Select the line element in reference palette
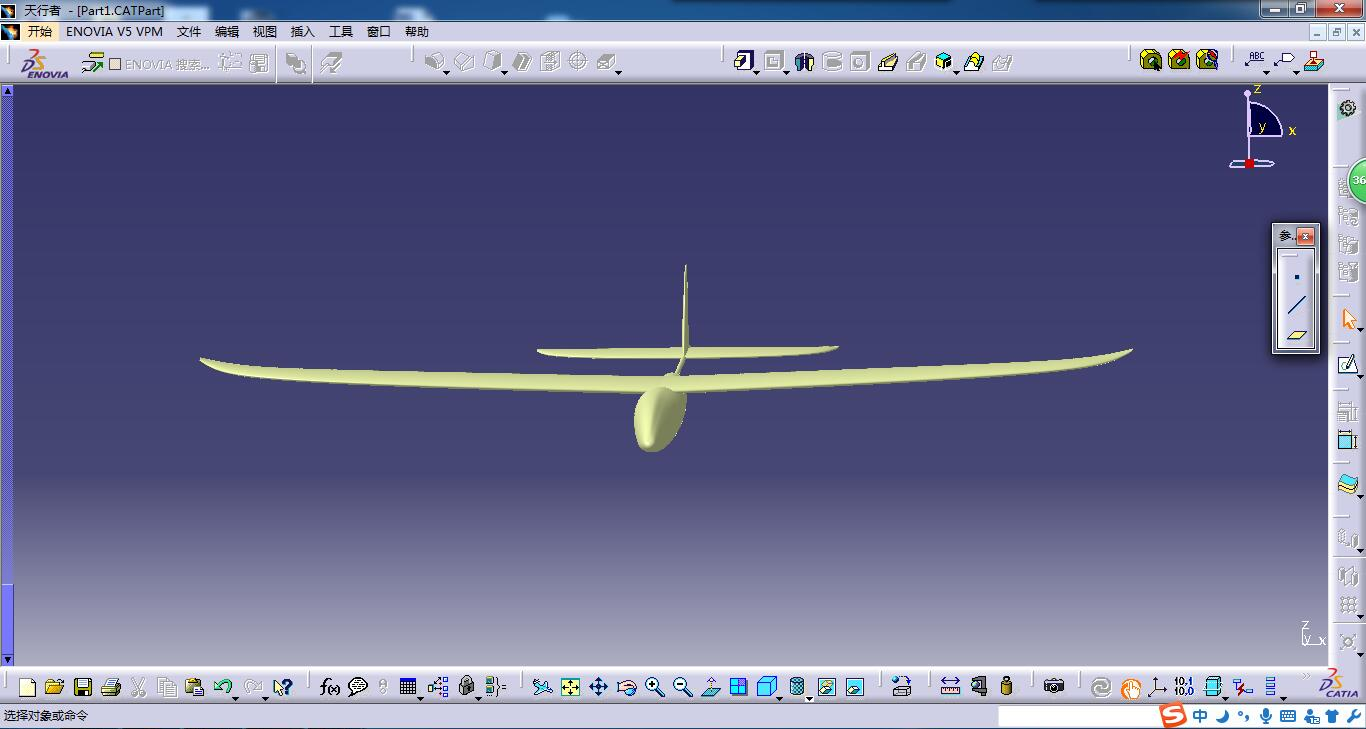 tap(1297, 306)
